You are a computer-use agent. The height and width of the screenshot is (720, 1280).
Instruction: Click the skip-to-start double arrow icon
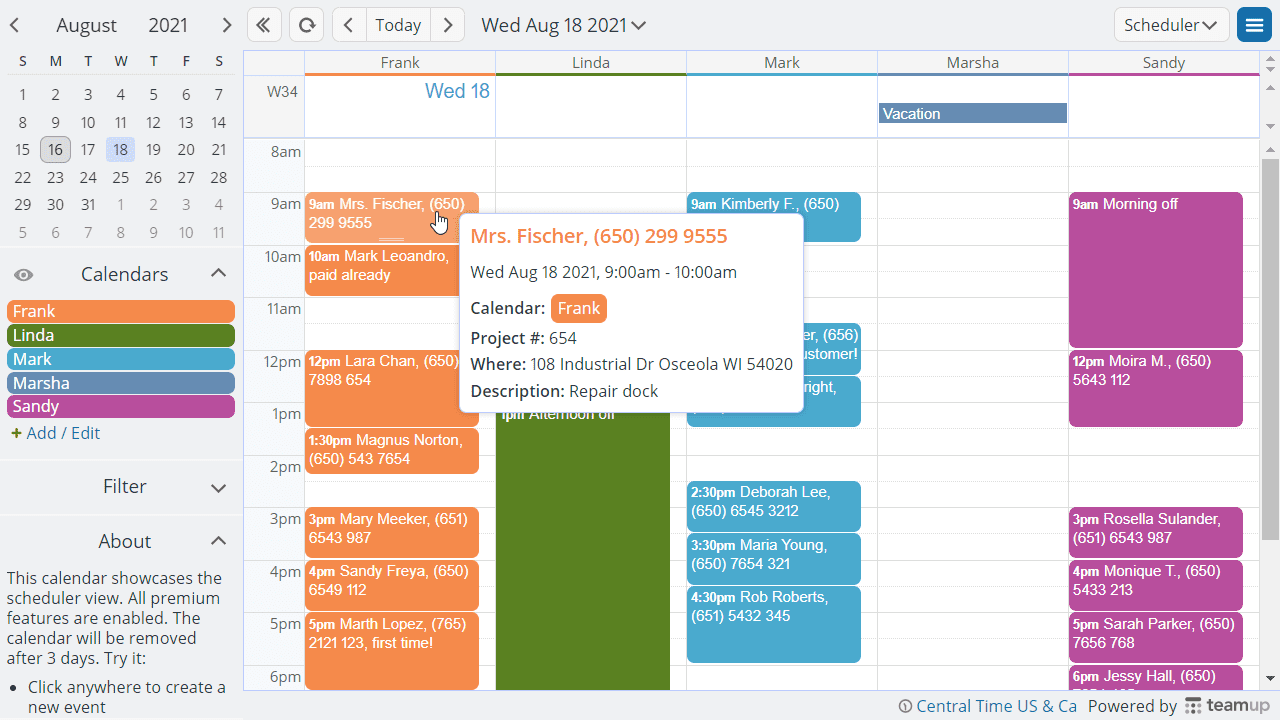coord(264,24)
